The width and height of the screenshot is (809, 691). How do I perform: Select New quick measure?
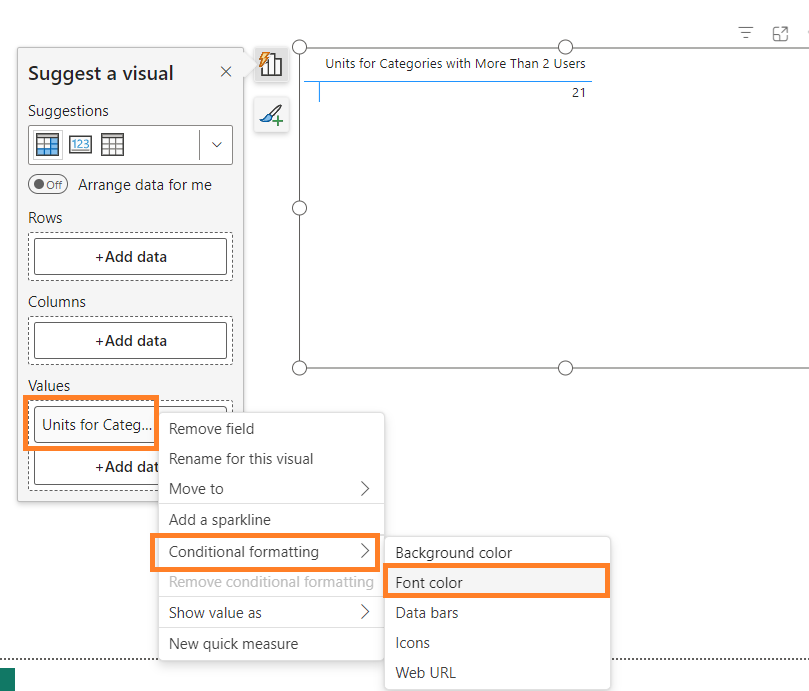(271, 644)
